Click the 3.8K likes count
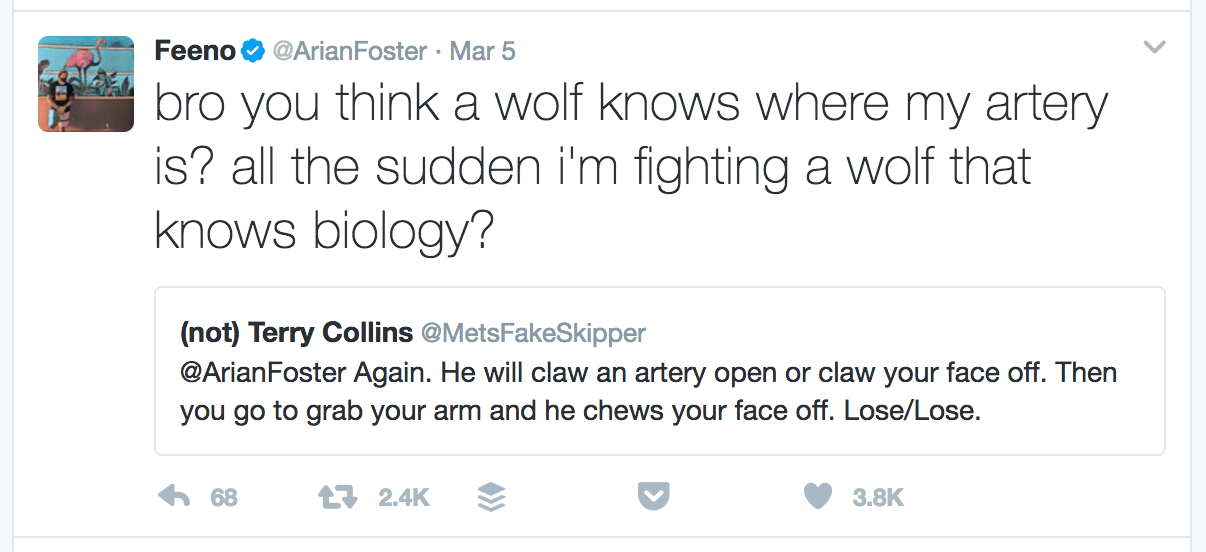This screenshot has height=552, width=1206. (878, 497)
